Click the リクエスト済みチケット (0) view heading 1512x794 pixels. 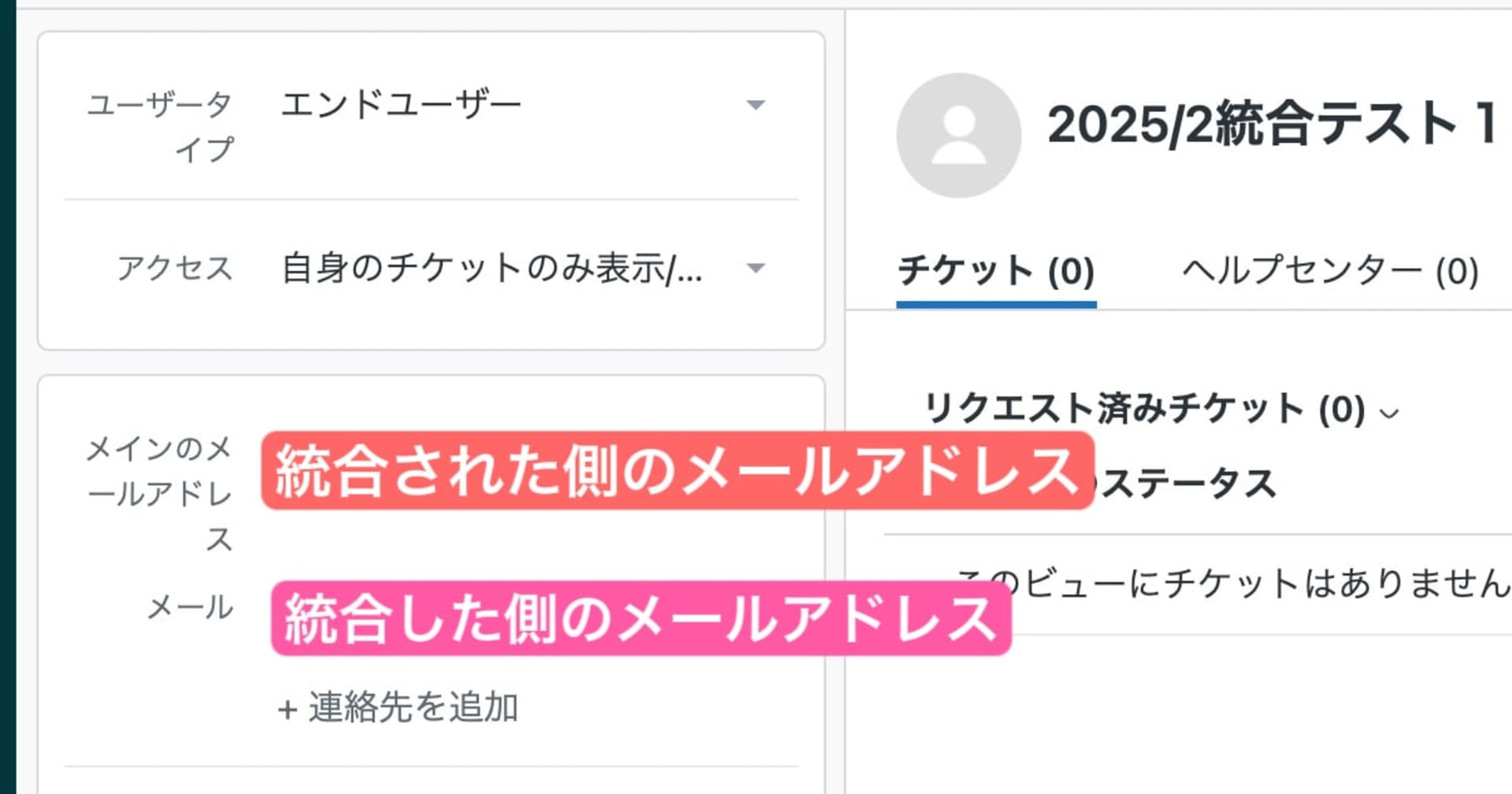[x=1144, y=410]
